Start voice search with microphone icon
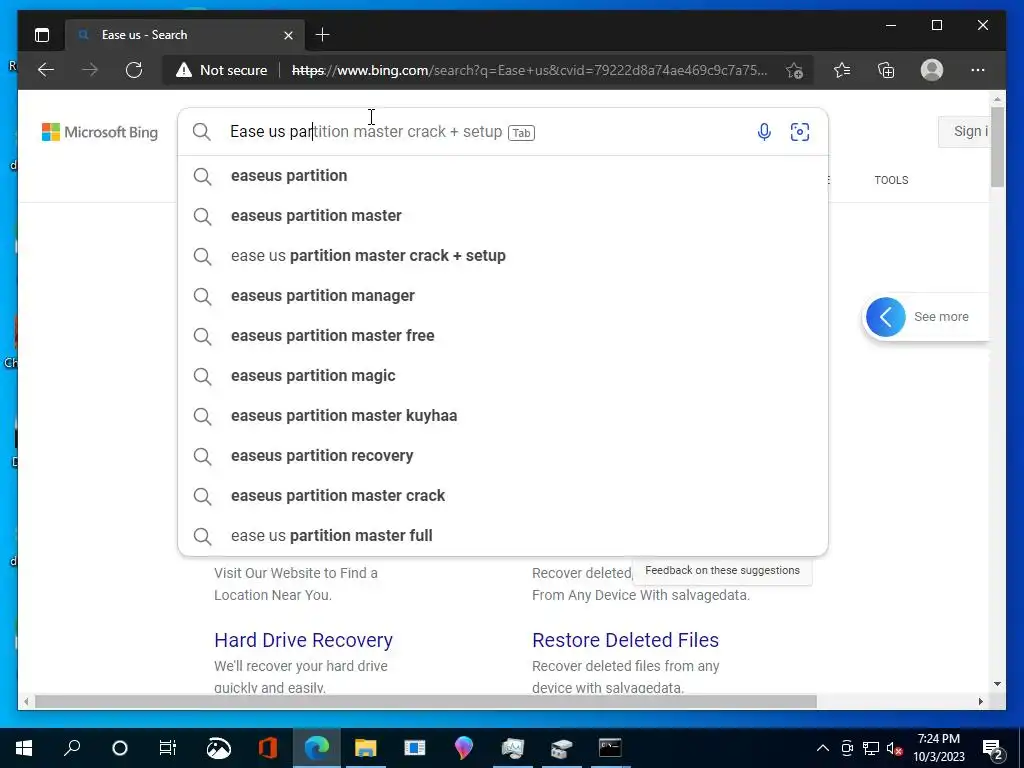 (x=763, y=132)
